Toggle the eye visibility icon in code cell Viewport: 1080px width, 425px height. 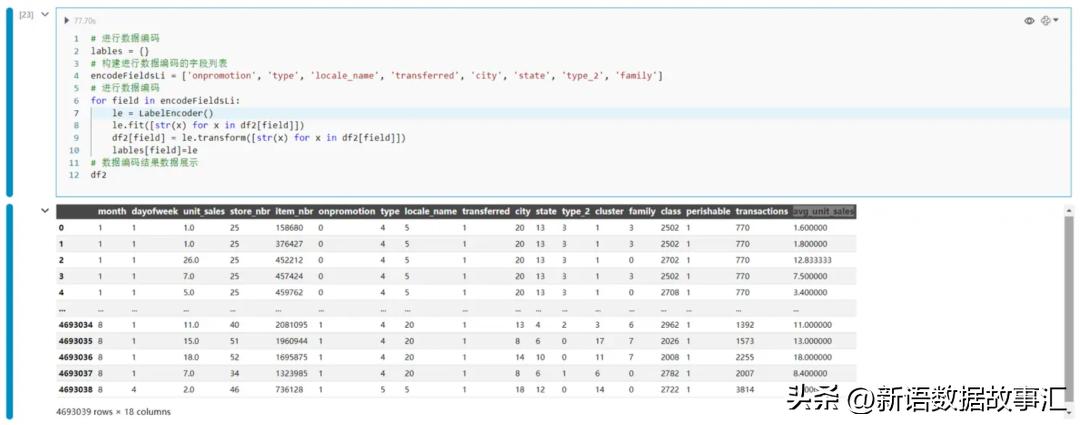click(x=1029, y=20)
